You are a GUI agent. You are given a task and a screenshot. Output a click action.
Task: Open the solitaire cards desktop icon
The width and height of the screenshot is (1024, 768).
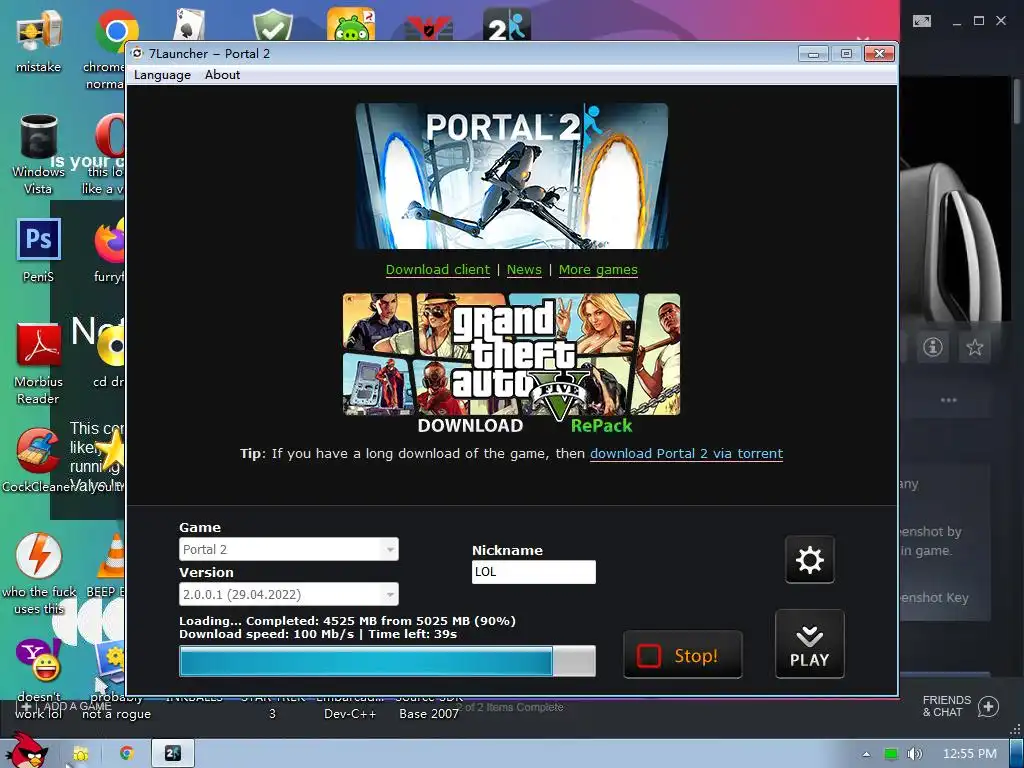tap(189, 25)
